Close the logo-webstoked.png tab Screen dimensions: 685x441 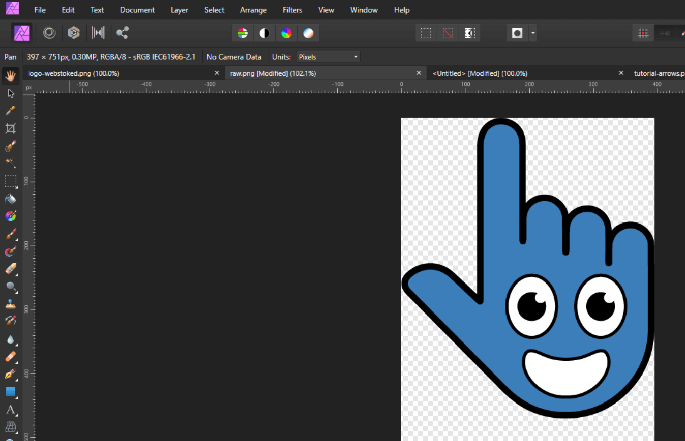tap(217, 73)
